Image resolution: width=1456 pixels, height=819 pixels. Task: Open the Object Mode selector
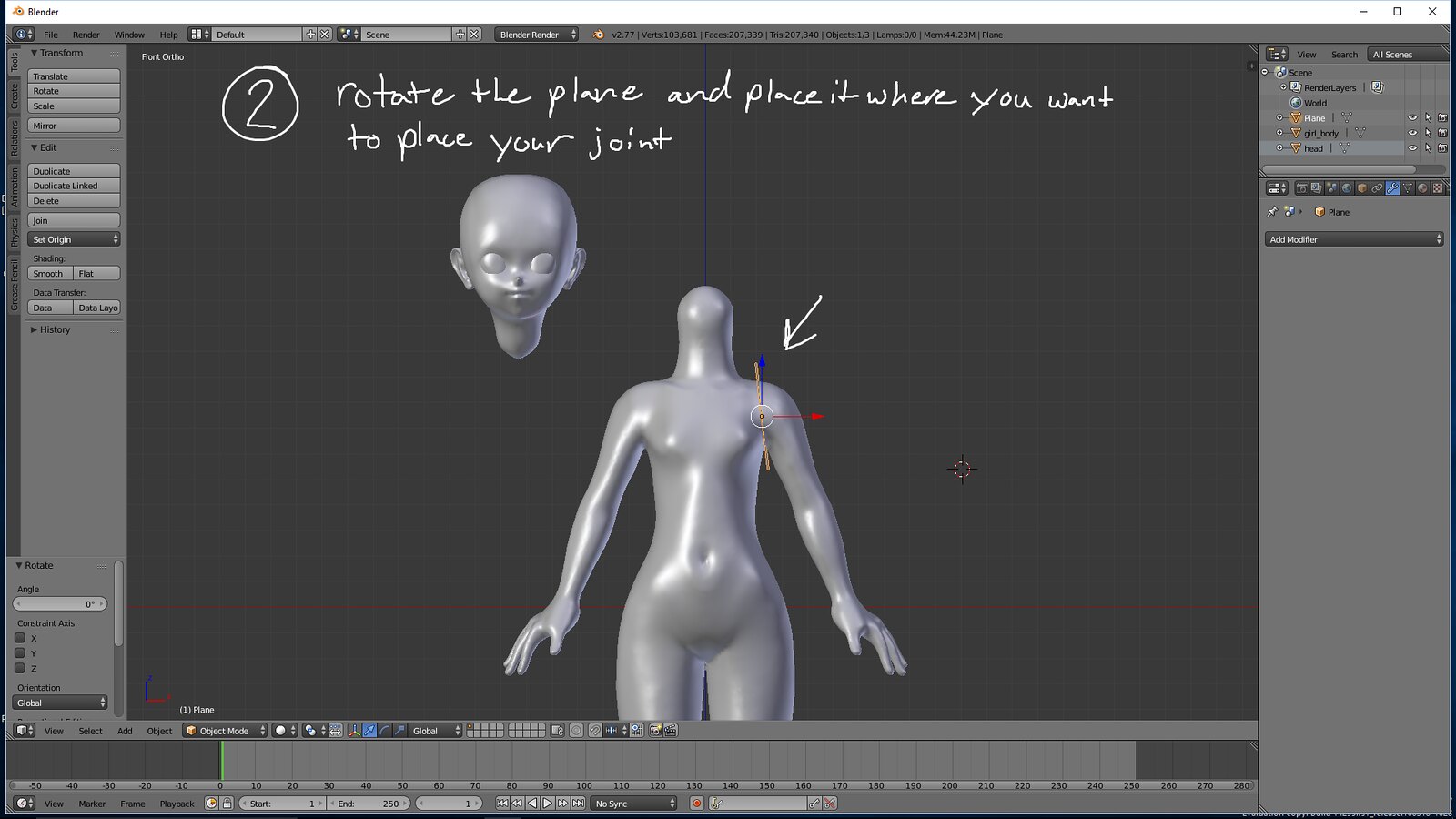tap(225, 731)
